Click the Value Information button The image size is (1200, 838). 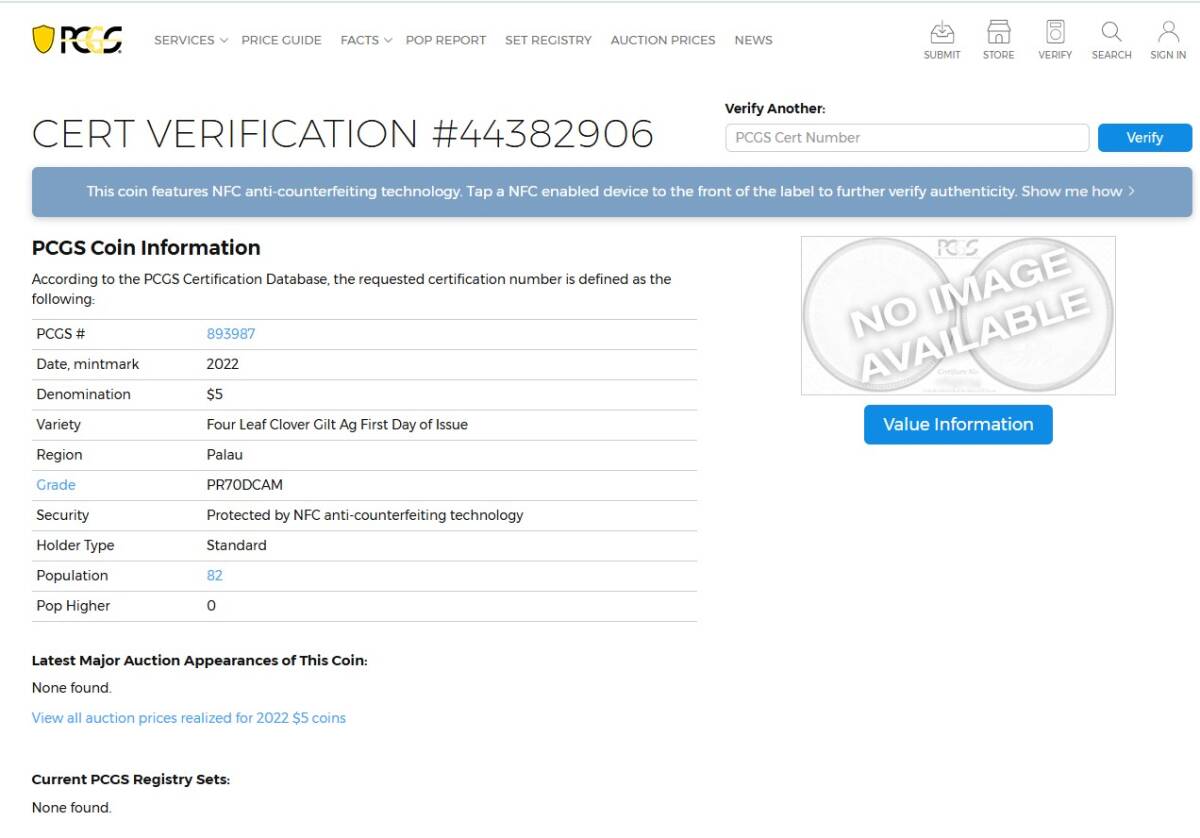pos(958,424)
